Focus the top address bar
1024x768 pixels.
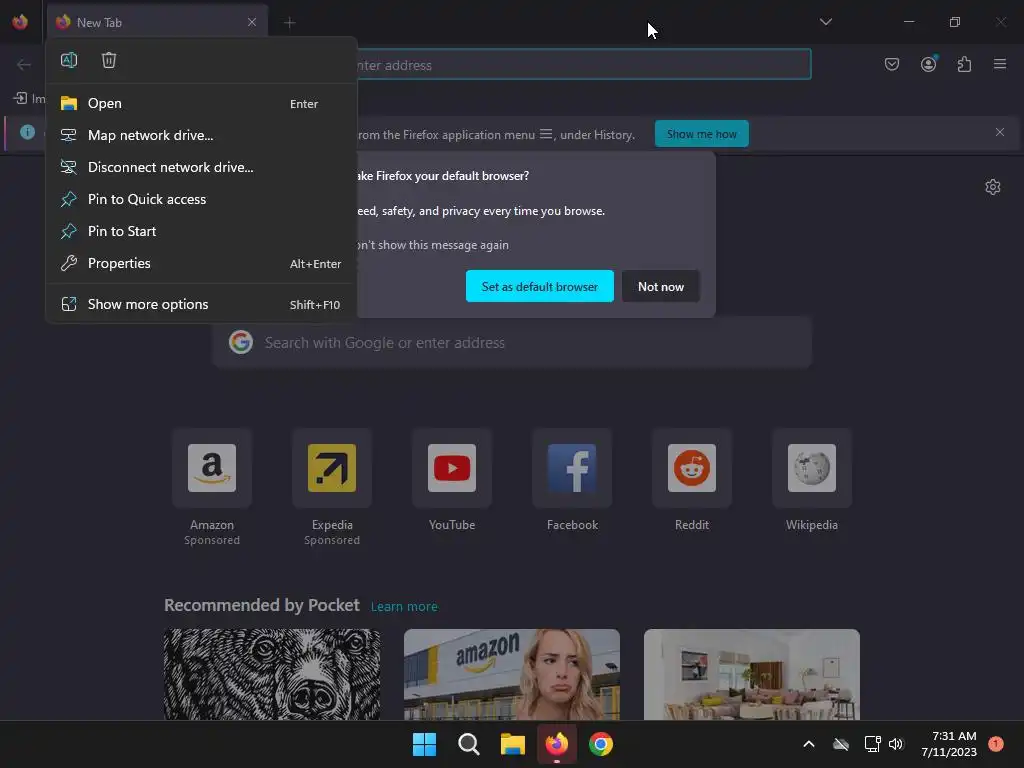pyautogui.click(x=583, y=65)
